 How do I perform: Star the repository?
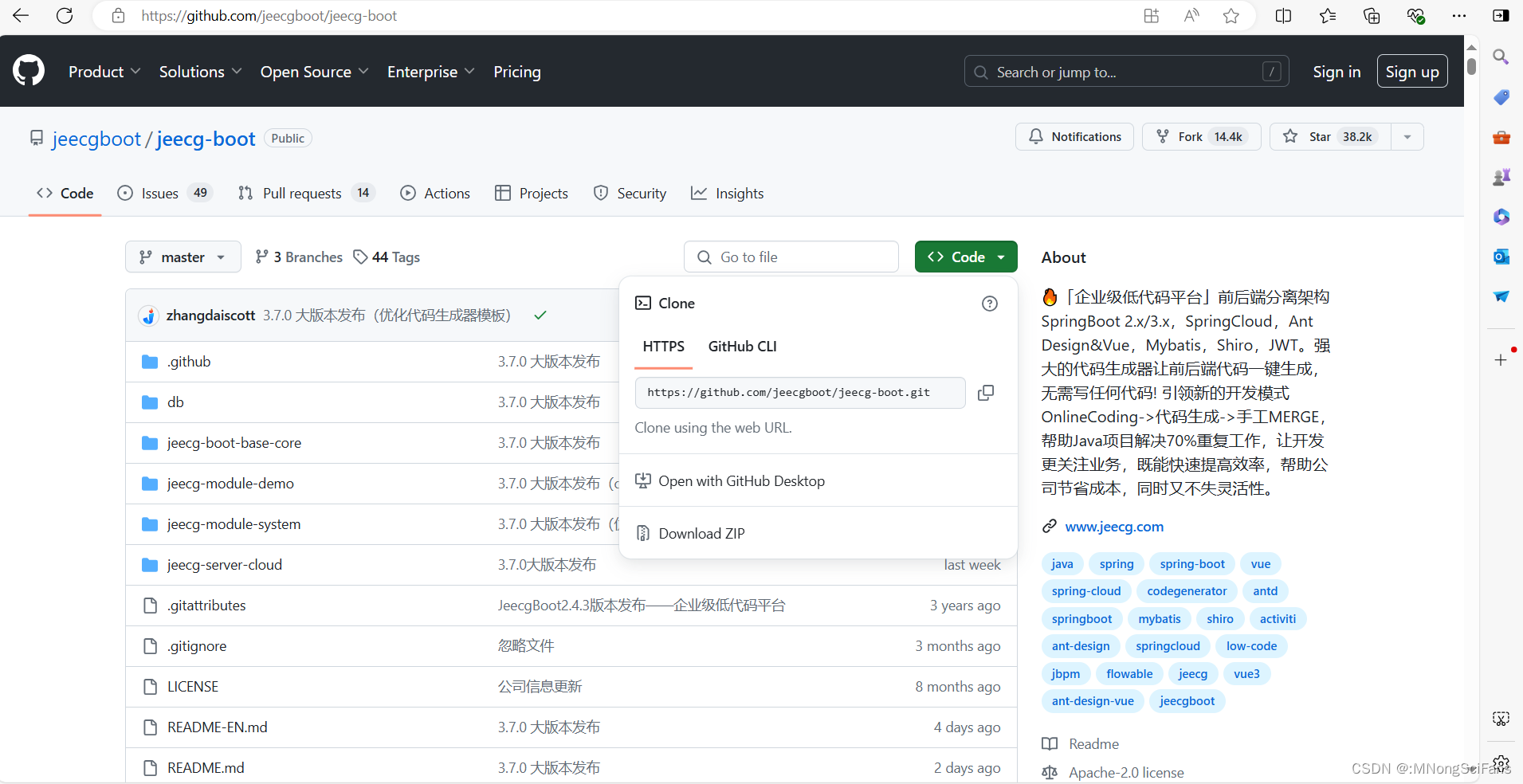pyautogui.click(x=1330, y=137)
